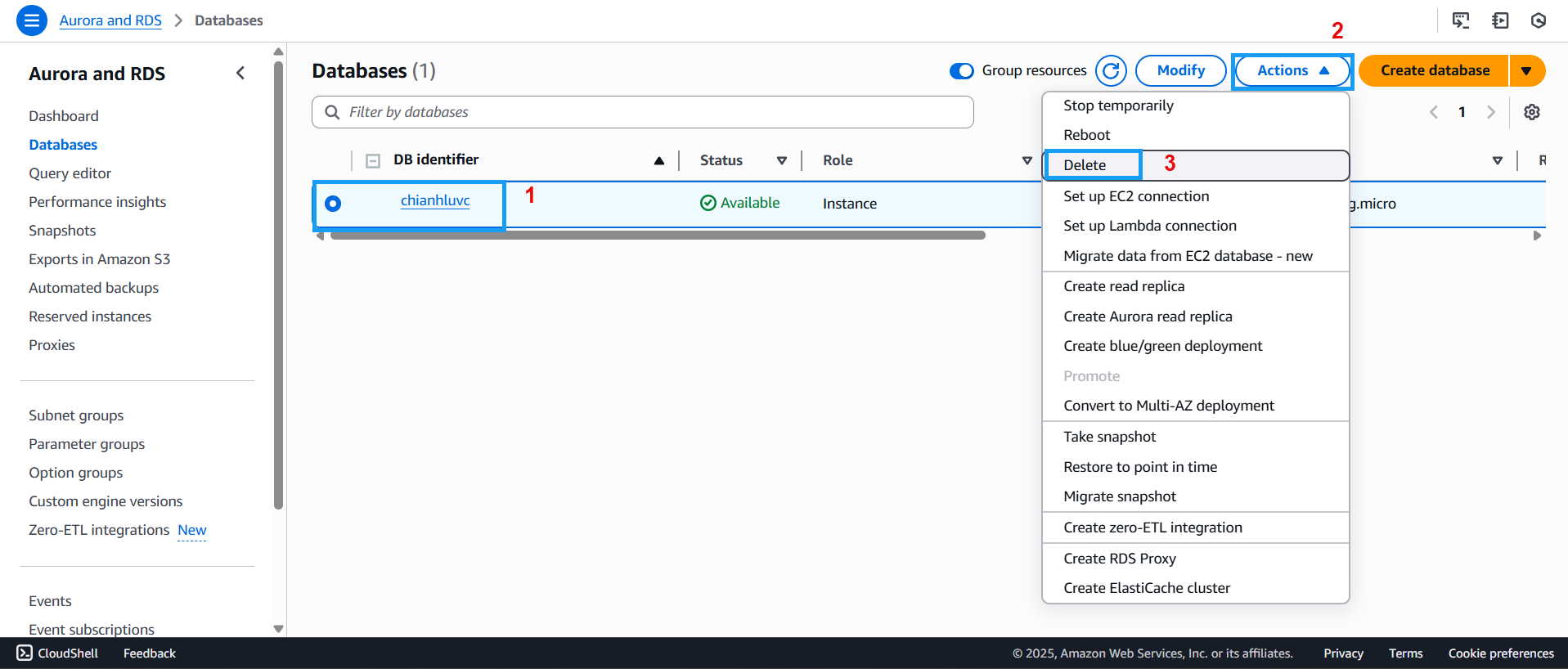The image size is (1568, 669).
Task: Open Exports in Amazon S3
Action: point(100,259)
